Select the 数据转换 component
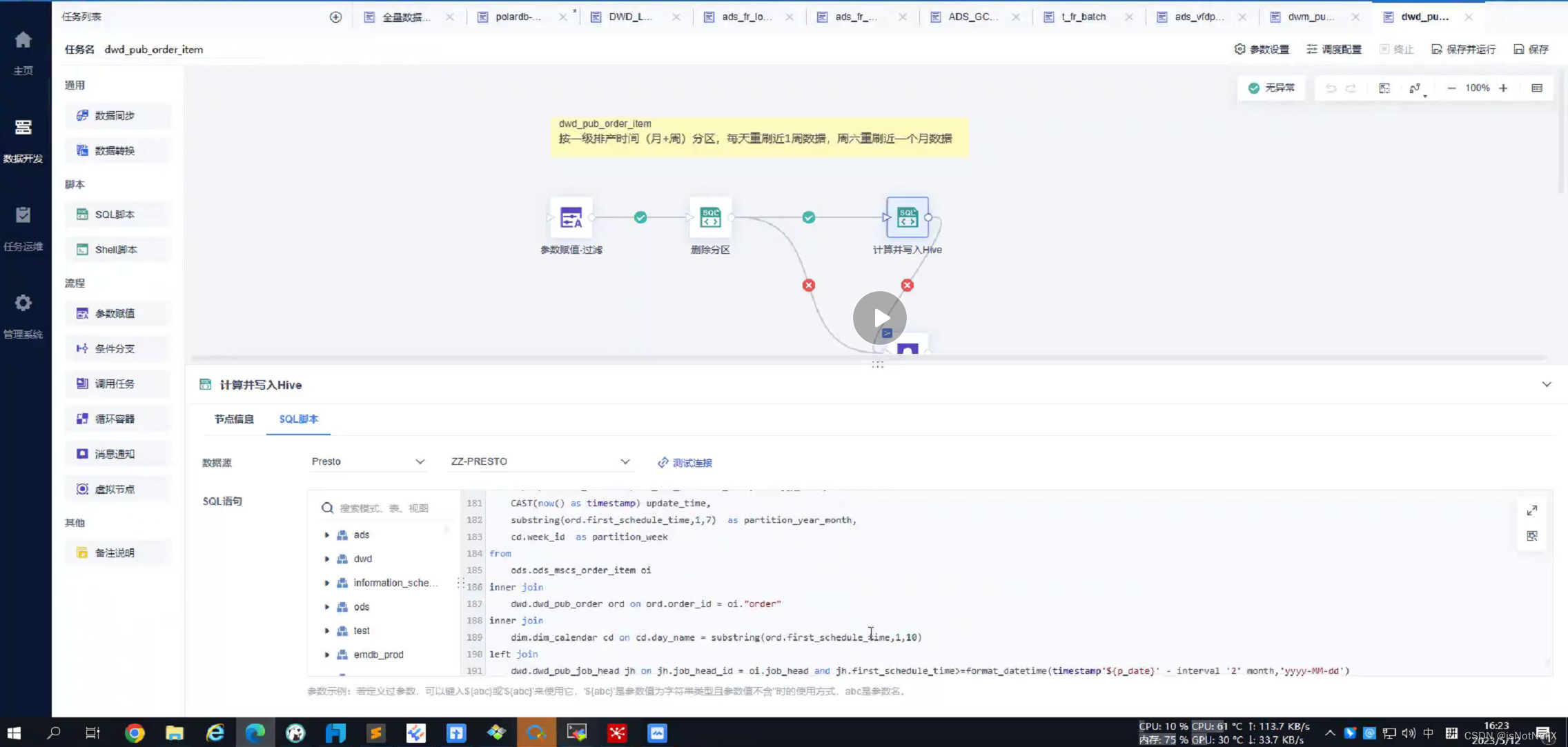The width and height of the screenshot is (1568, 747). 118,150
